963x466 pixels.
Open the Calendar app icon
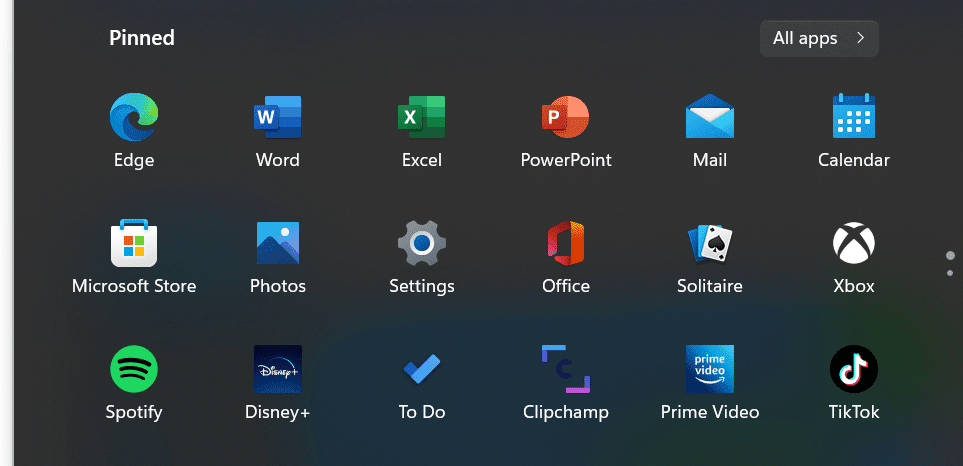point(854,116)
